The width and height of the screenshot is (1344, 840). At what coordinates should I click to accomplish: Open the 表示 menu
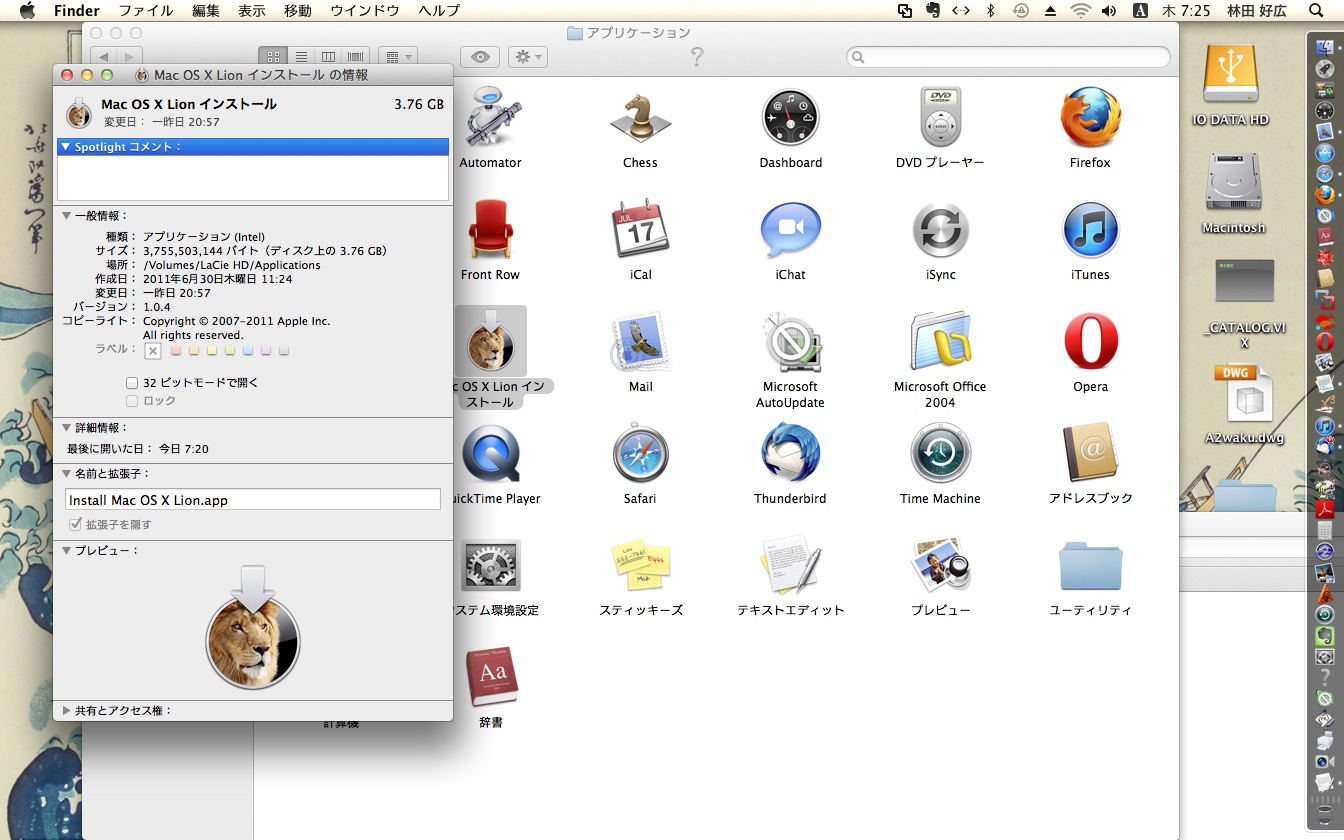[252, 11]
